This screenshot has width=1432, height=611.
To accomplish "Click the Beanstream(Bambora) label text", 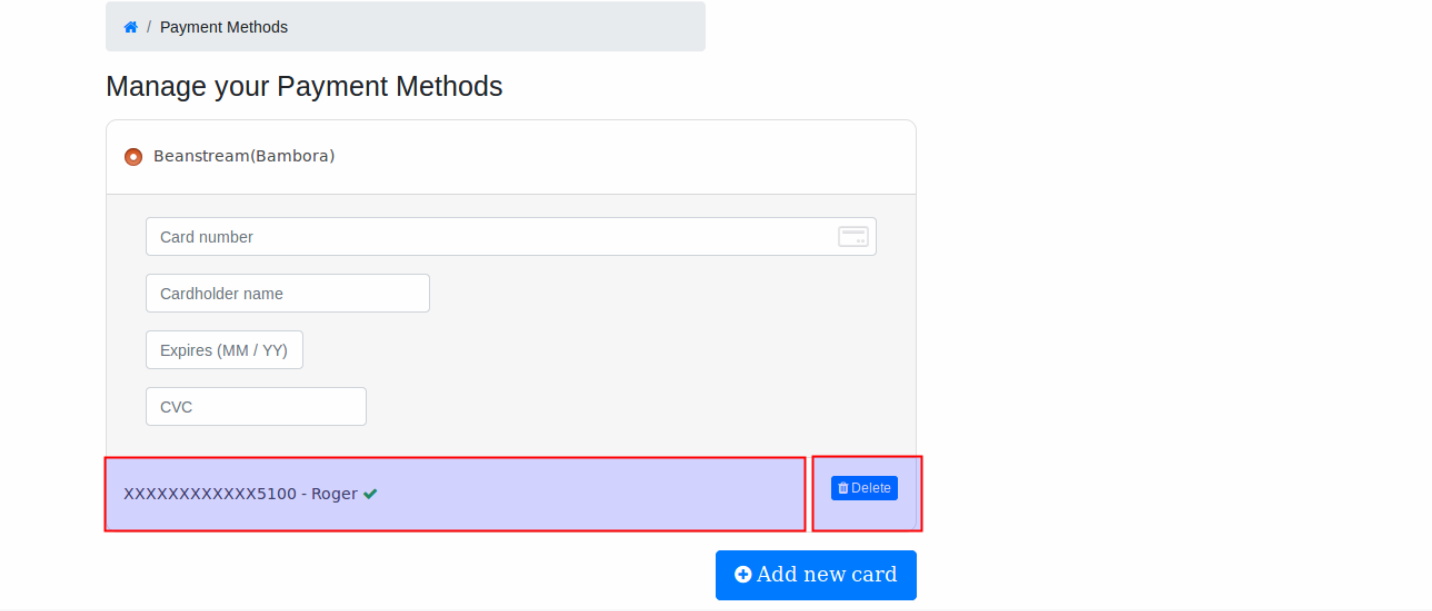I will (244, 156).
